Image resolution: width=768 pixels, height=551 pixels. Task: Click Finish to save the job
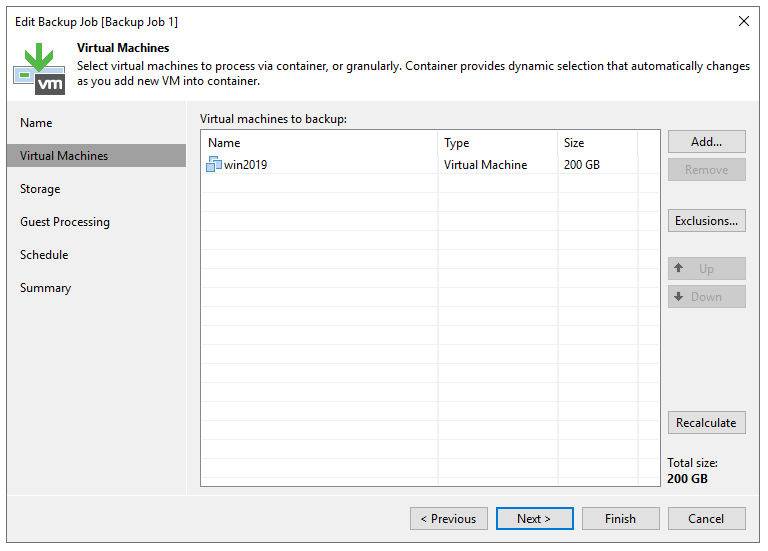620,519
